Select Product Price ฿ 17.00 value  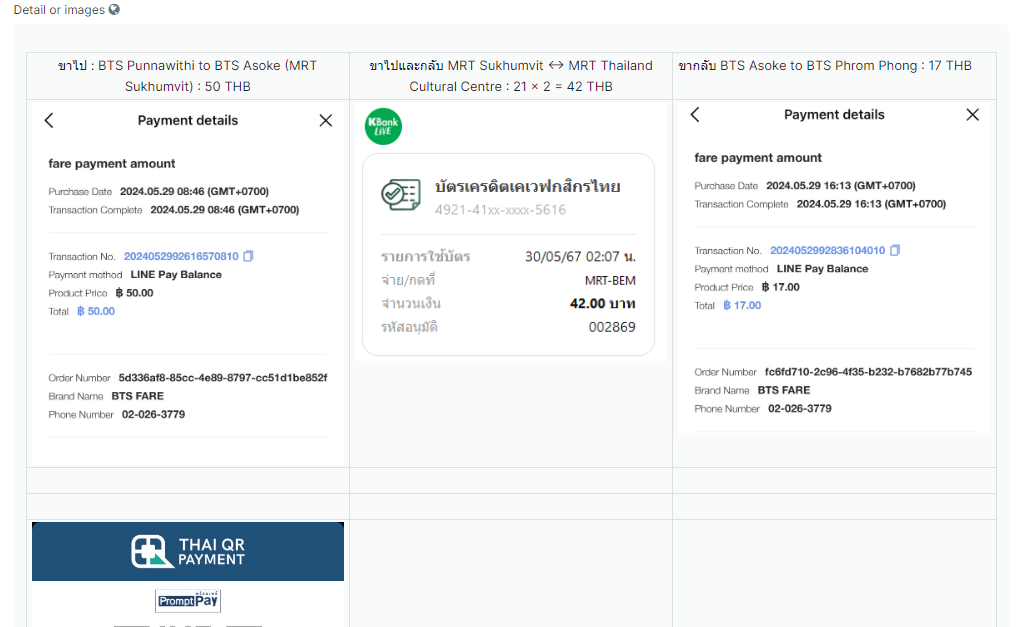781,287
